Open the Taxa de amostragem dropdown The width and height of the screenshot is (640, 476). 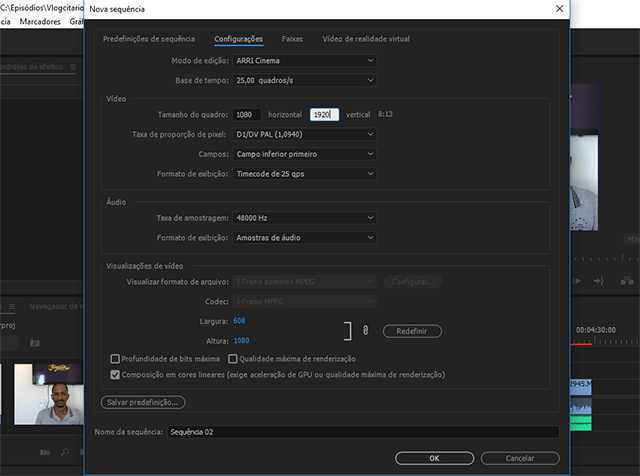[x=304, y=218]
